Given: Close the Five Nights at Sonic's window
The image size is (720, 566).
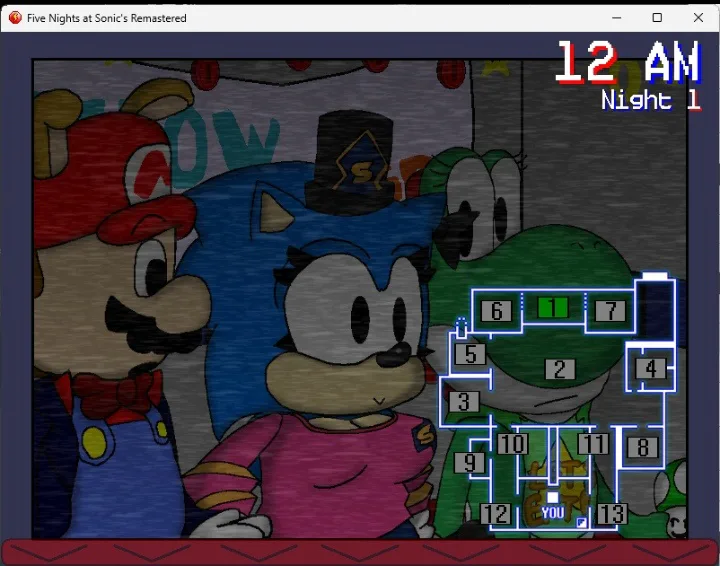Looking at the screenshot, I should 698,18.
